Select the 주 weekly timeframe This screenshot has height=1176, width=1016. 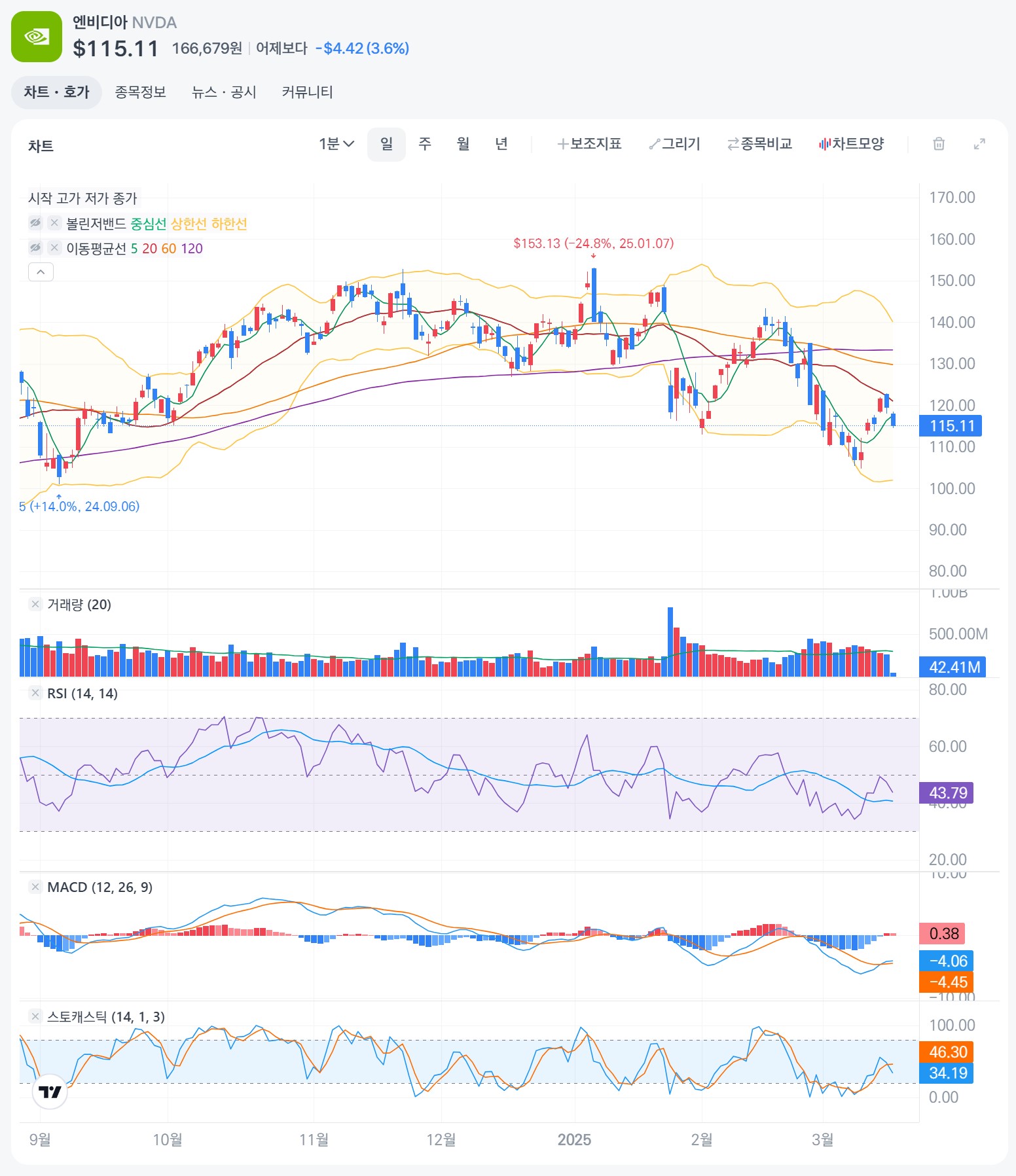(x=425, y=144)
